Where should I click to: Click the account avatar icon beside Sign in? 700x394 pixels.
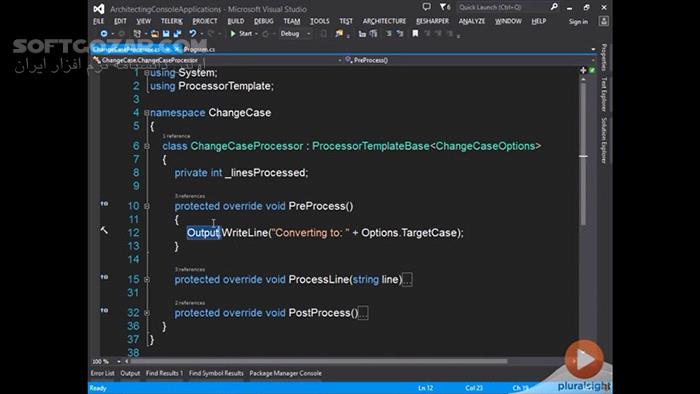tap(604, 21)
